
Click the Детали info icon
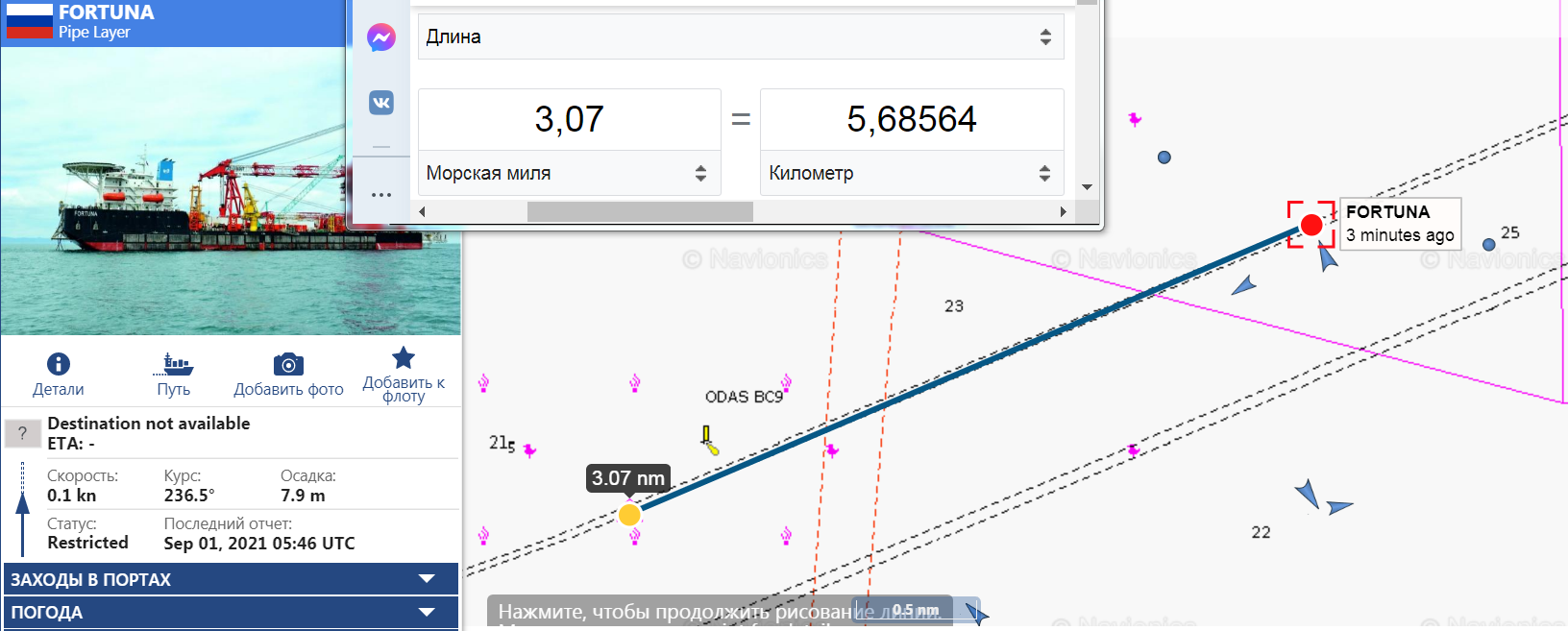pos(59,364)
